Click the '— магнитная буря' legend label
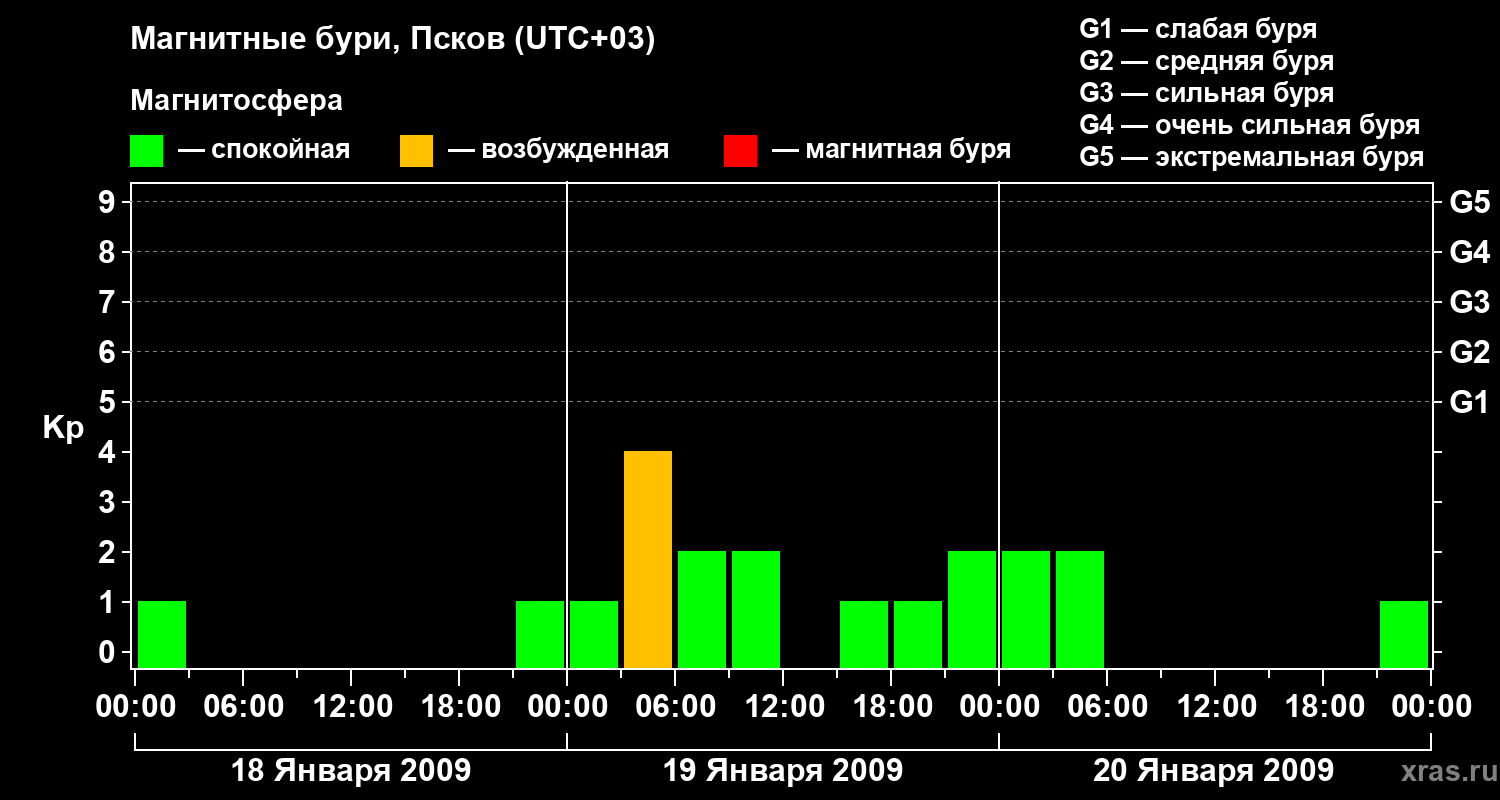 [x=891, y=150]
